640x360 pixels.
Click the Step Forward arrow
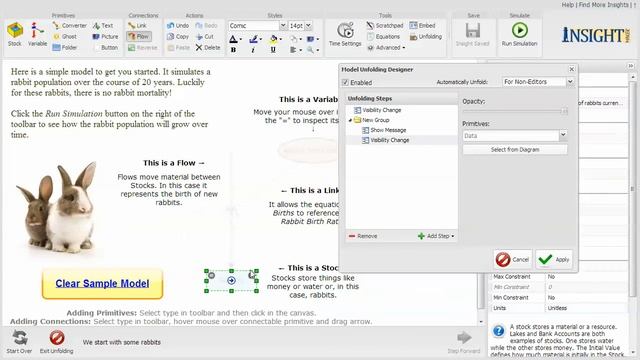coord(464,342)
